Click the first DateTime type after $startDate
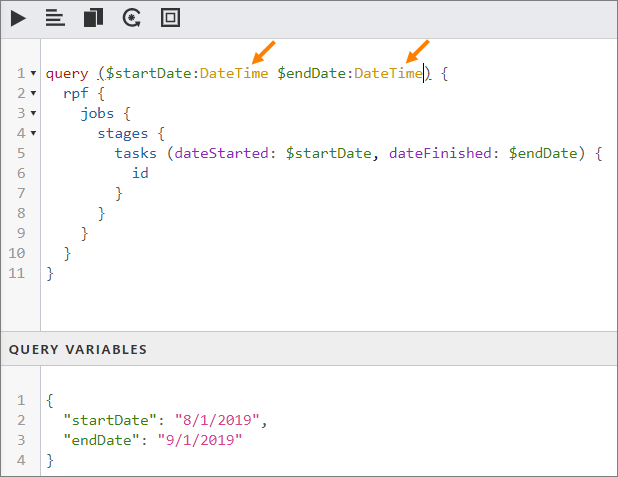The height and width of the screenshot is (477, 618). coord(234,73)
